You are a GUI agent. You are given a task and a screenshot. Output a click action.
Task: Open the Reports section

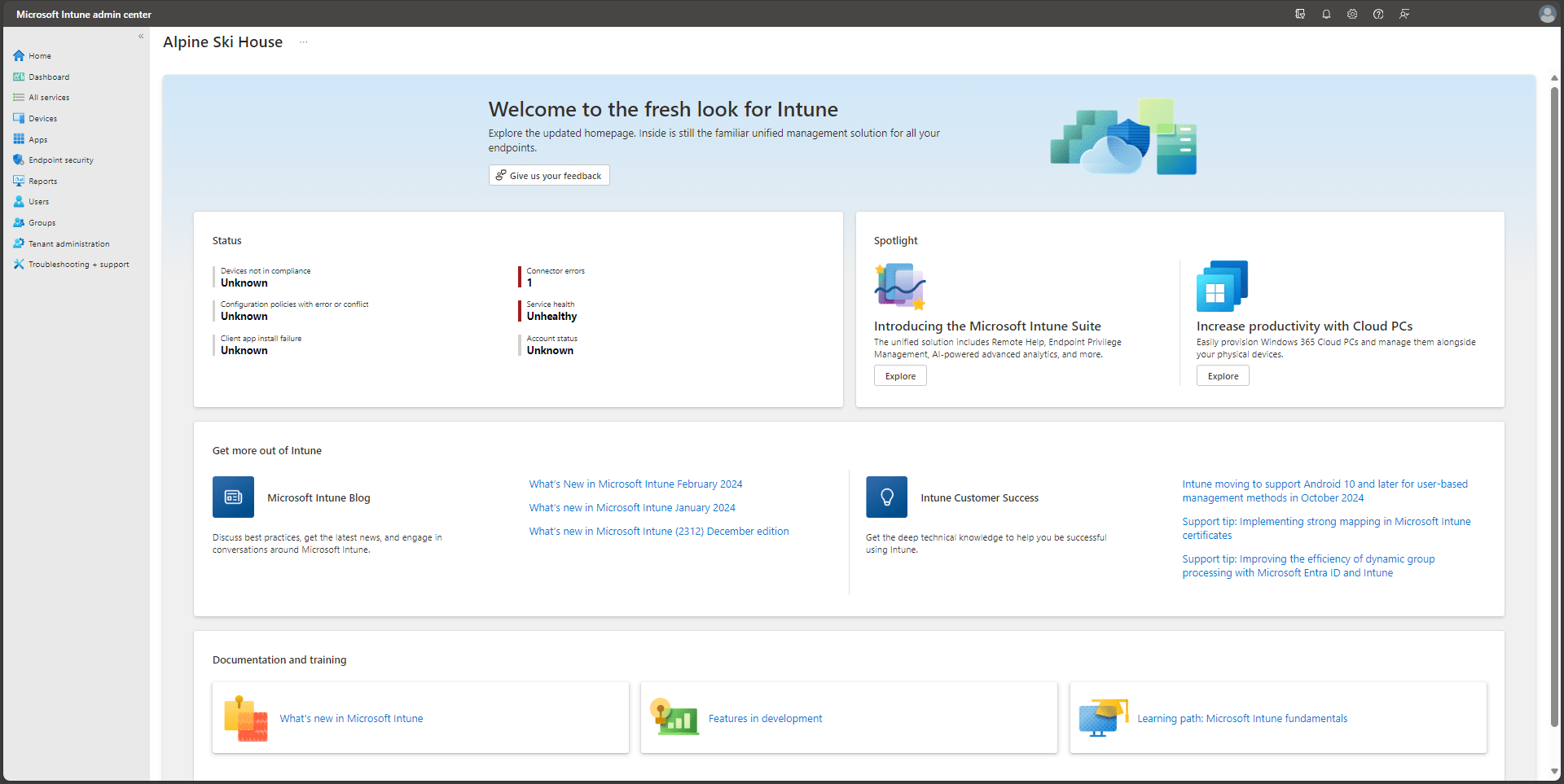point(42,181)
